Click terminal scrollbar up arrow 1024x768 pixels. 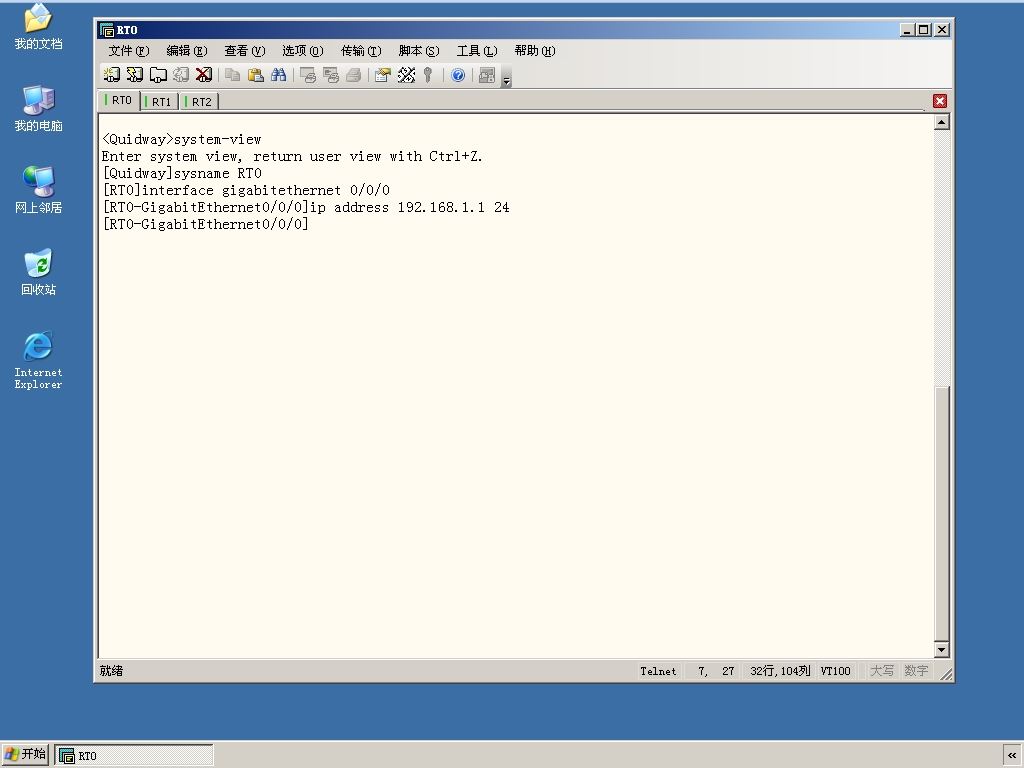coord(942,122)
